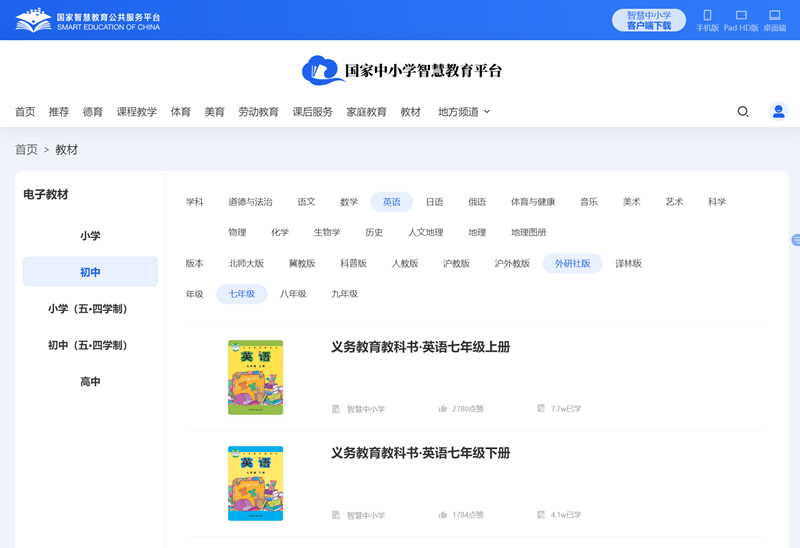Filter subject by 语文
The height and width of the screenshot is (548, 800).
[x=306, y=202]
